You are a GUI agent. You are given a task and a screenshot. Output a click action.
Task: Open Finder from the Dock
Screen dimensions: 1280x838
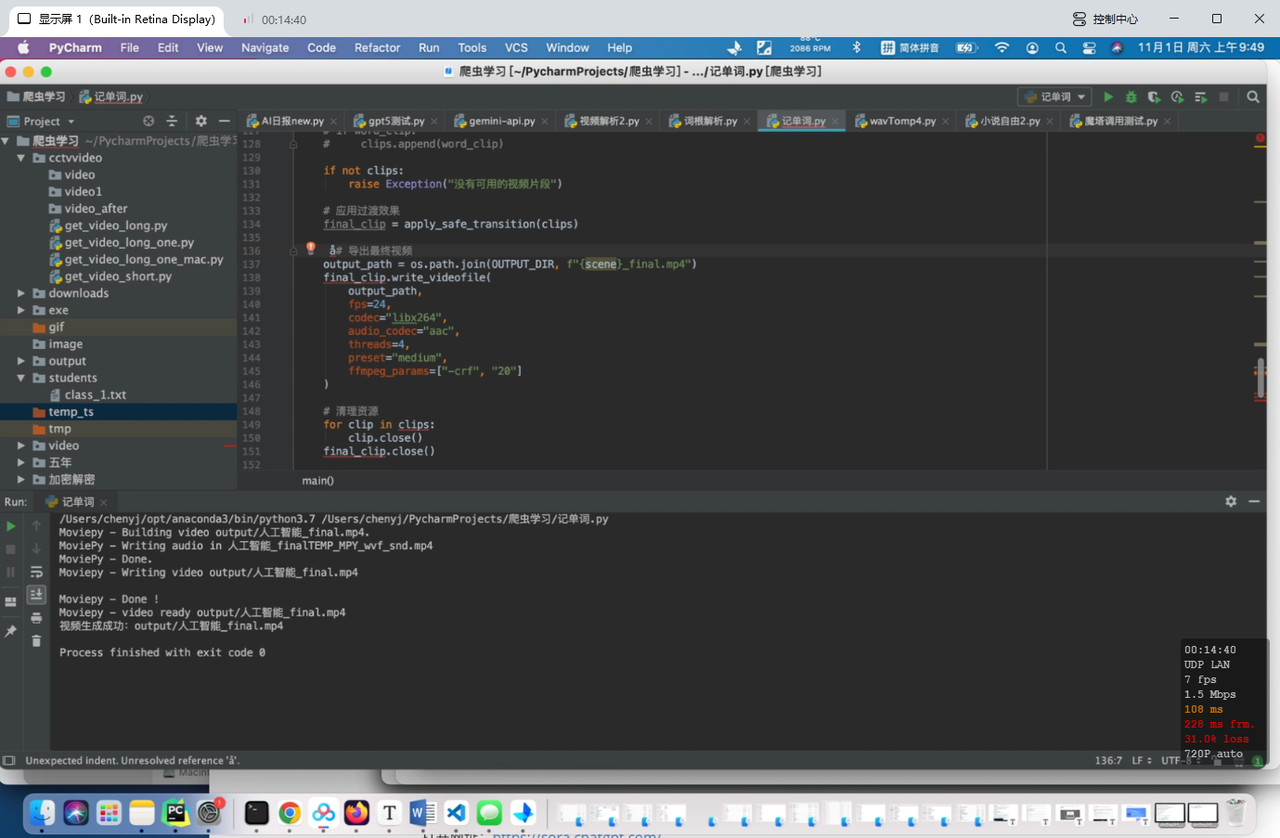click(42, 812)
